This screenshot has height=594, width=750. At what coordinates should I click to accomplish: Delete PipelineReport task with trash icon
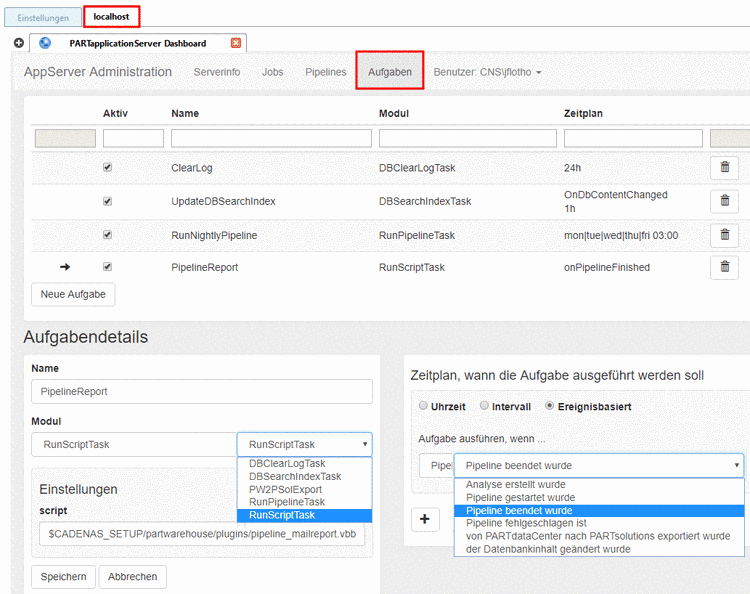coord(724,267)
